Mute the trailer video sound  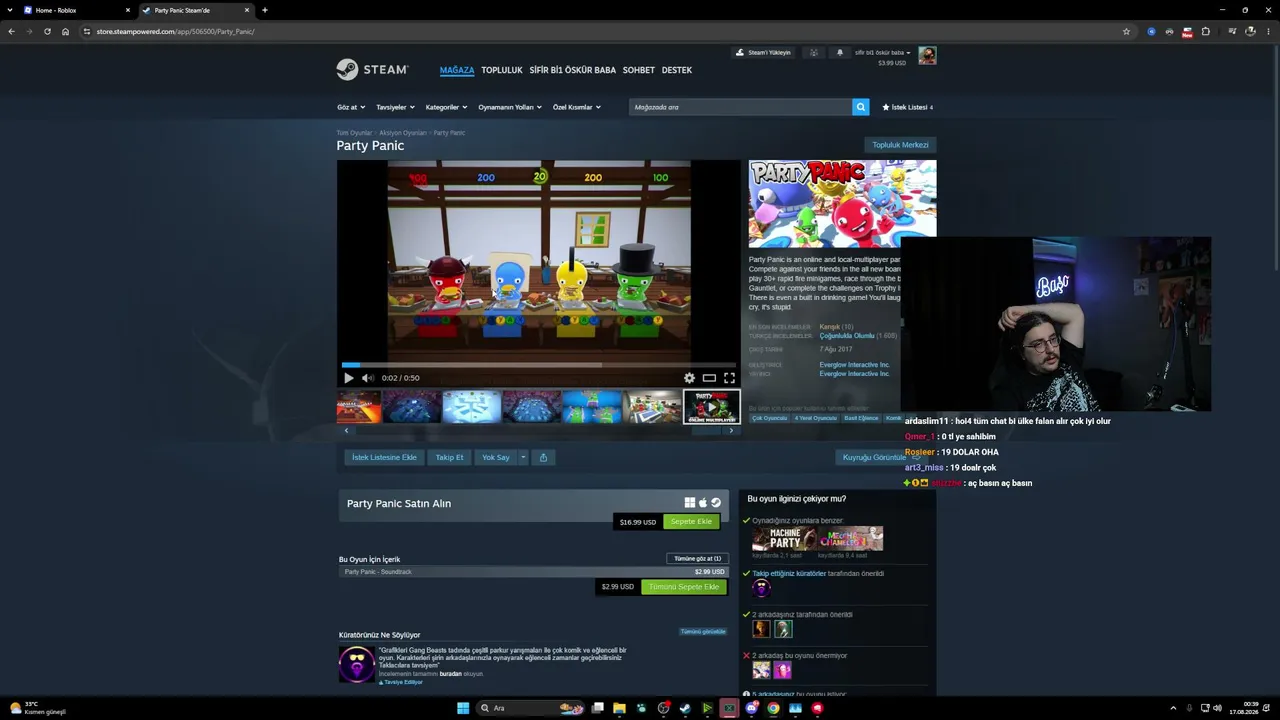point(367,378)
